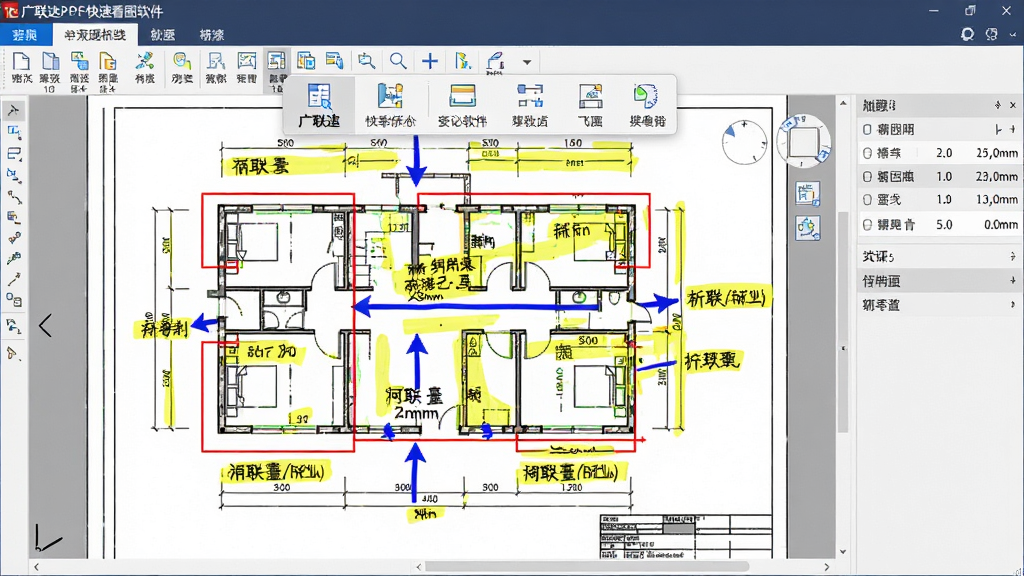
Task: Expand the ribbon chevron at top right
Action: pyautogui.click(x=1014, y=35)
